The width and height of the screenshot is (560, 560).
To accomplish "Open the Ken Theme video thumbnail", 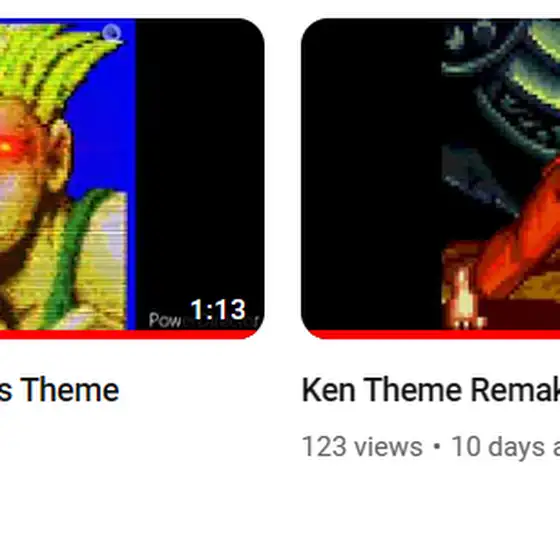I will click(x=430, y=179).
